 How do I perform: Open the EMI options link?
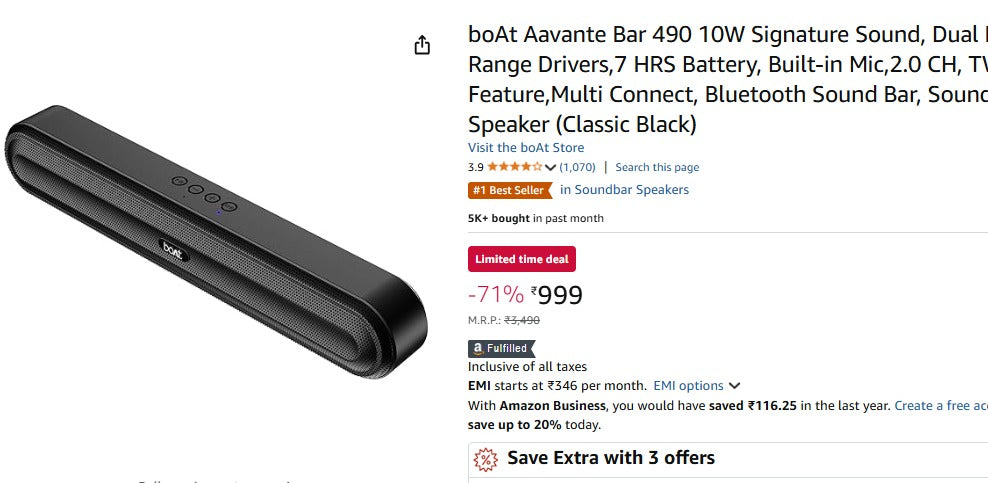688,386
